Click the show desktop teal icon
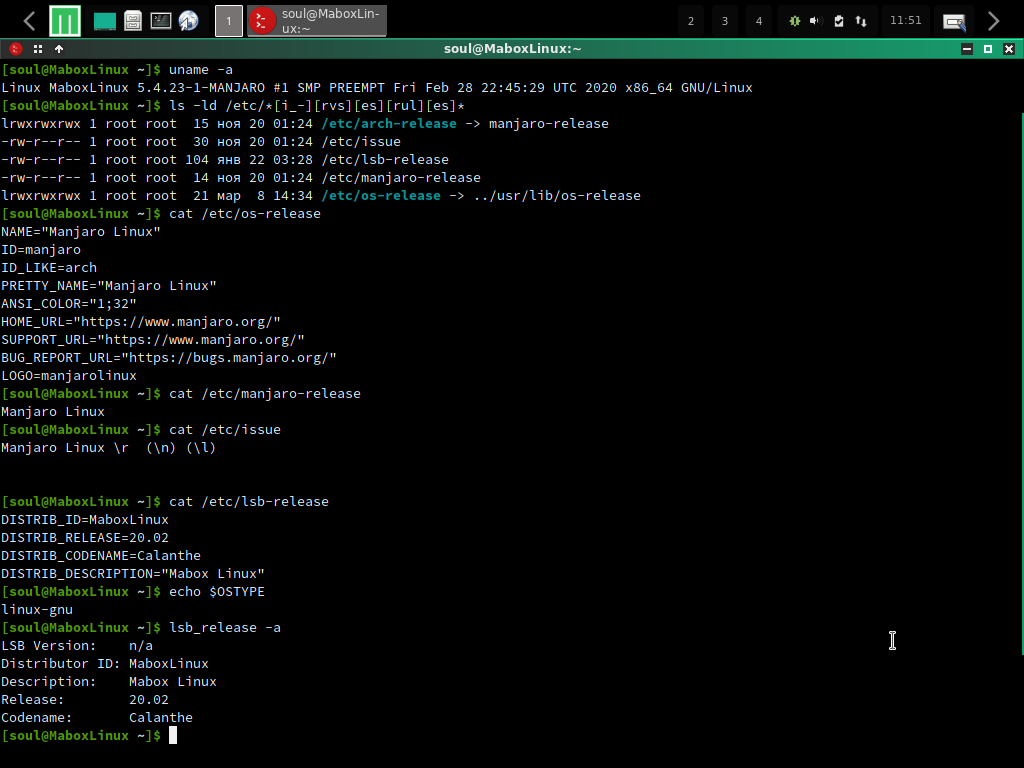The image size is (1024, 768). [x=104, y=21]
